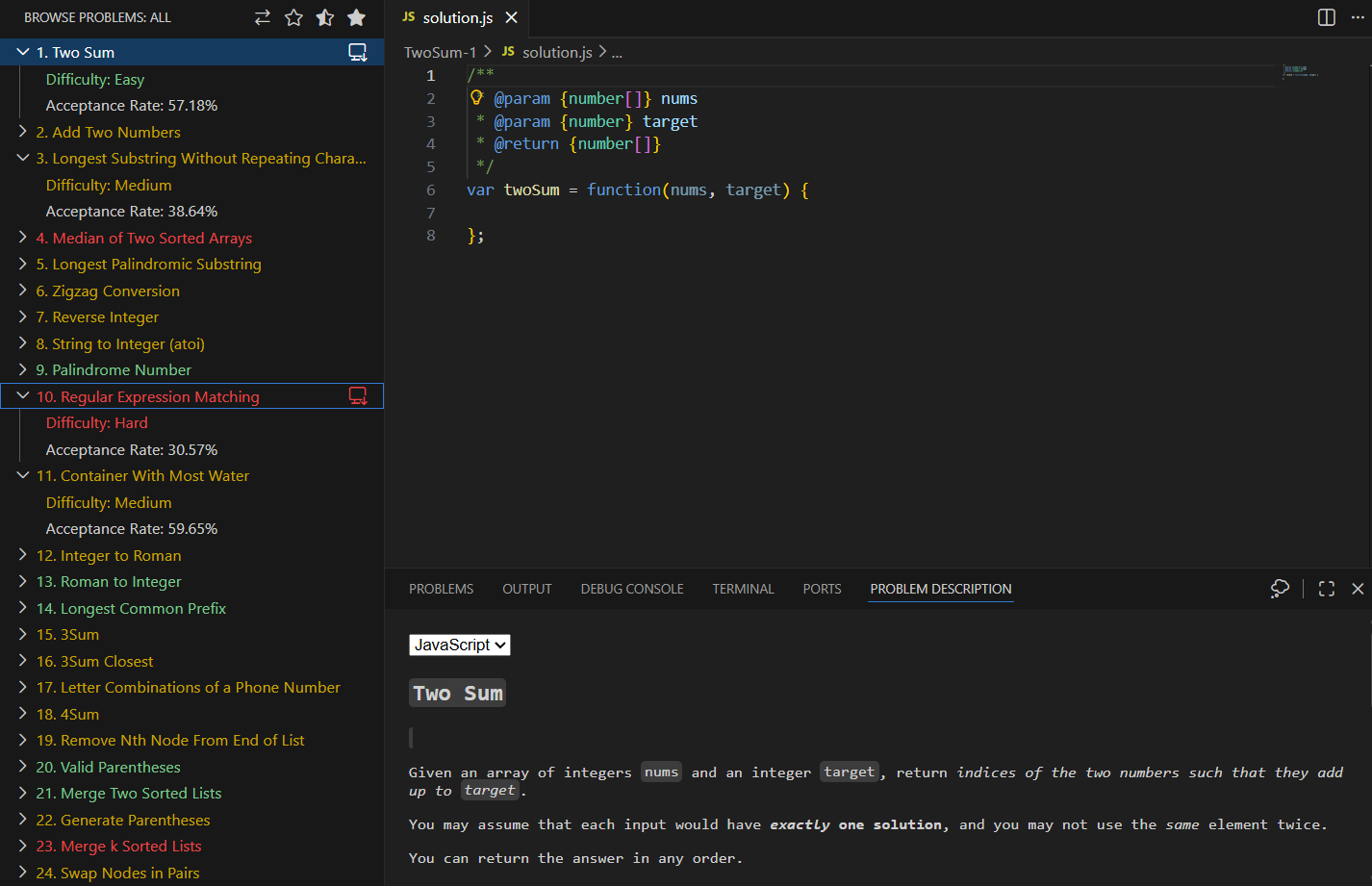This screenshot has height=886, width=1372.
Task: Open the editor's more actions ellipsis menu
Action: pos(1358,17)
